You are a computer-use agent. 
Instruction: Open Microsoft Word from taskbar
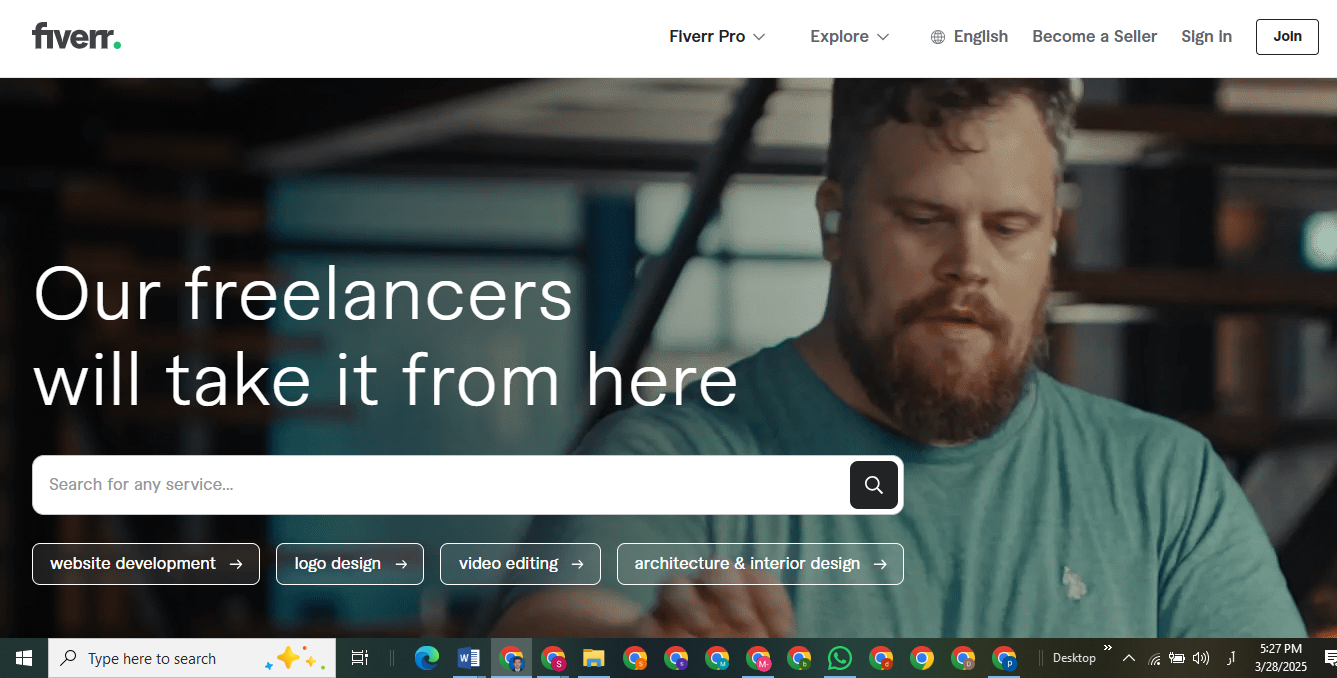[469, 658]
